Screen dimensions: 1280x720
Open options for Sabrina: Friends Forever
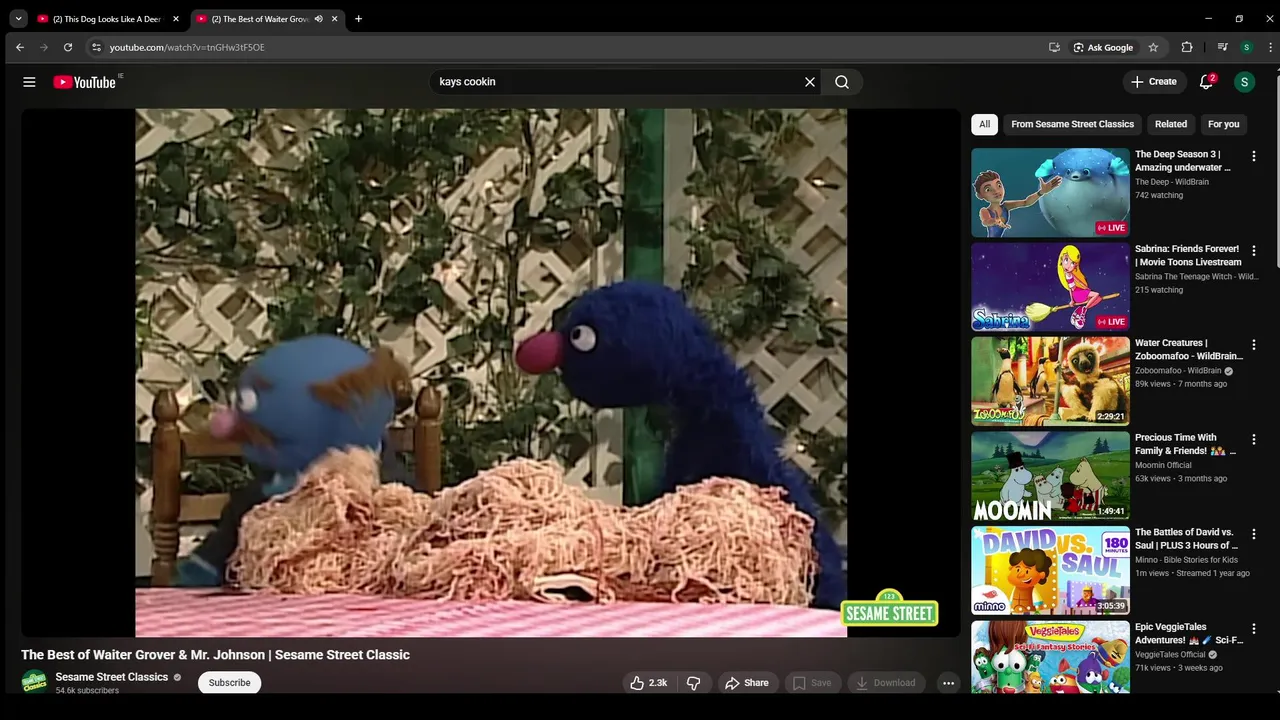point(1253,251)
